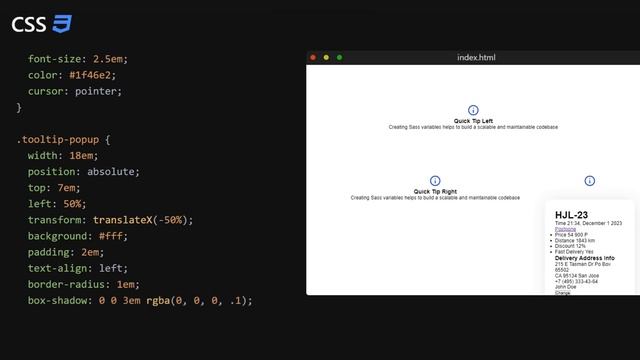The height and width of the screenshot is (360, 640).
Task: Click the font-size: 2.5em code line
Action: 78,59
